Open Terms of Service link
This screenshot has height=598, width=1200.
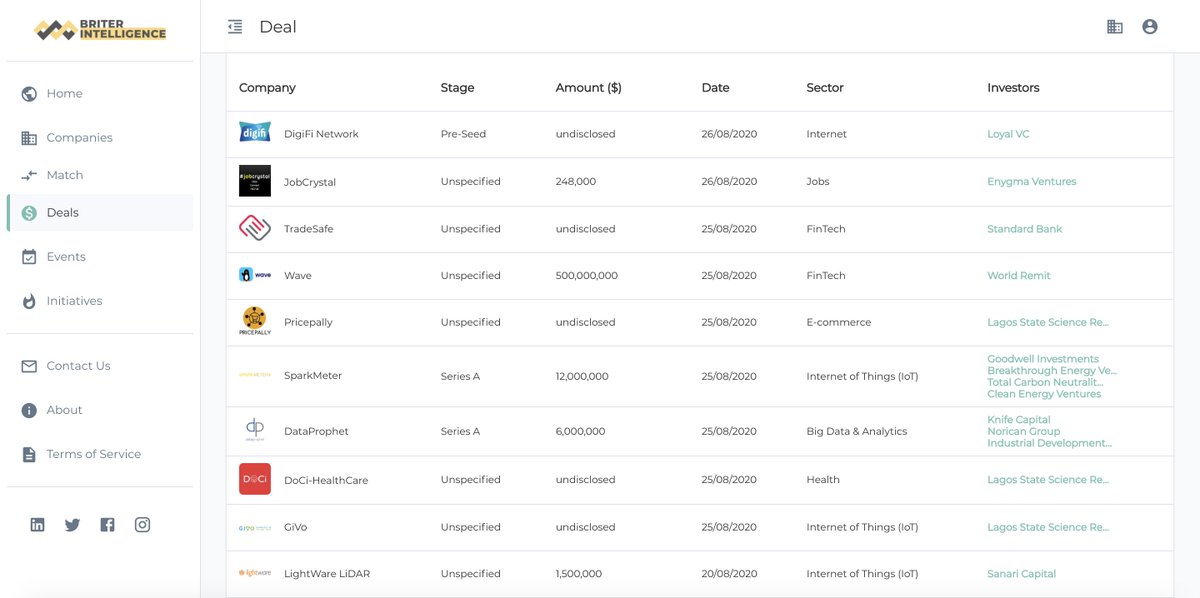[x=94, y=454]
